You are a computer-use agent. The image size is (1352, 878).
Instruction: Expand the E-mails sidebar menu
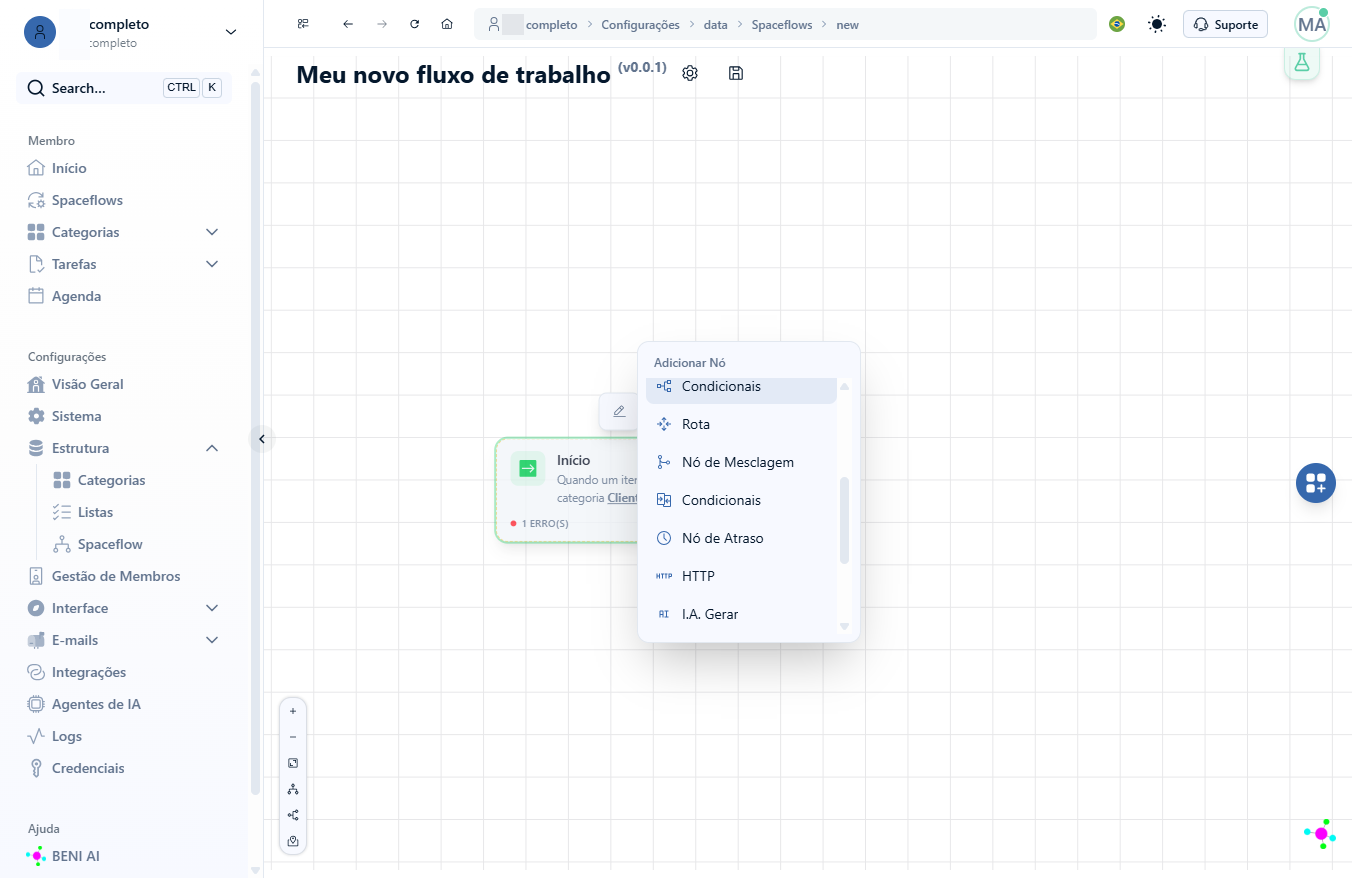(212, 640)
